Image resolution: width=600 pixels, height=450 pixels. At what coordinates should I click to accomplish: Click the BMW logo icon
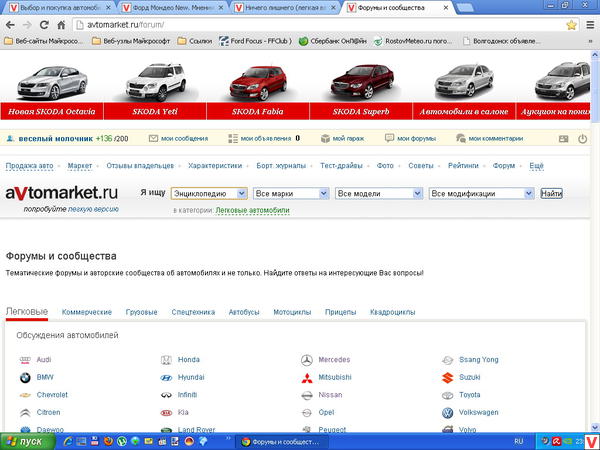click(x=25, y=378)
